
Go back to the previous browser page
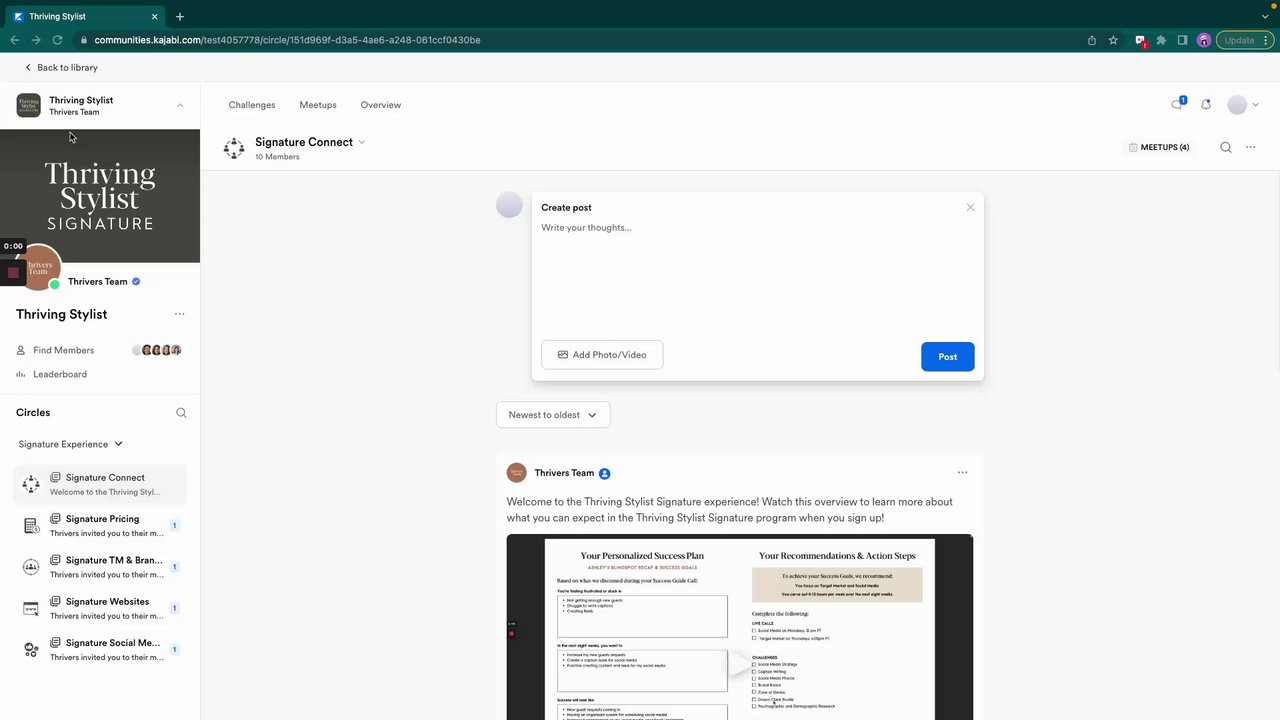point(14,40)
